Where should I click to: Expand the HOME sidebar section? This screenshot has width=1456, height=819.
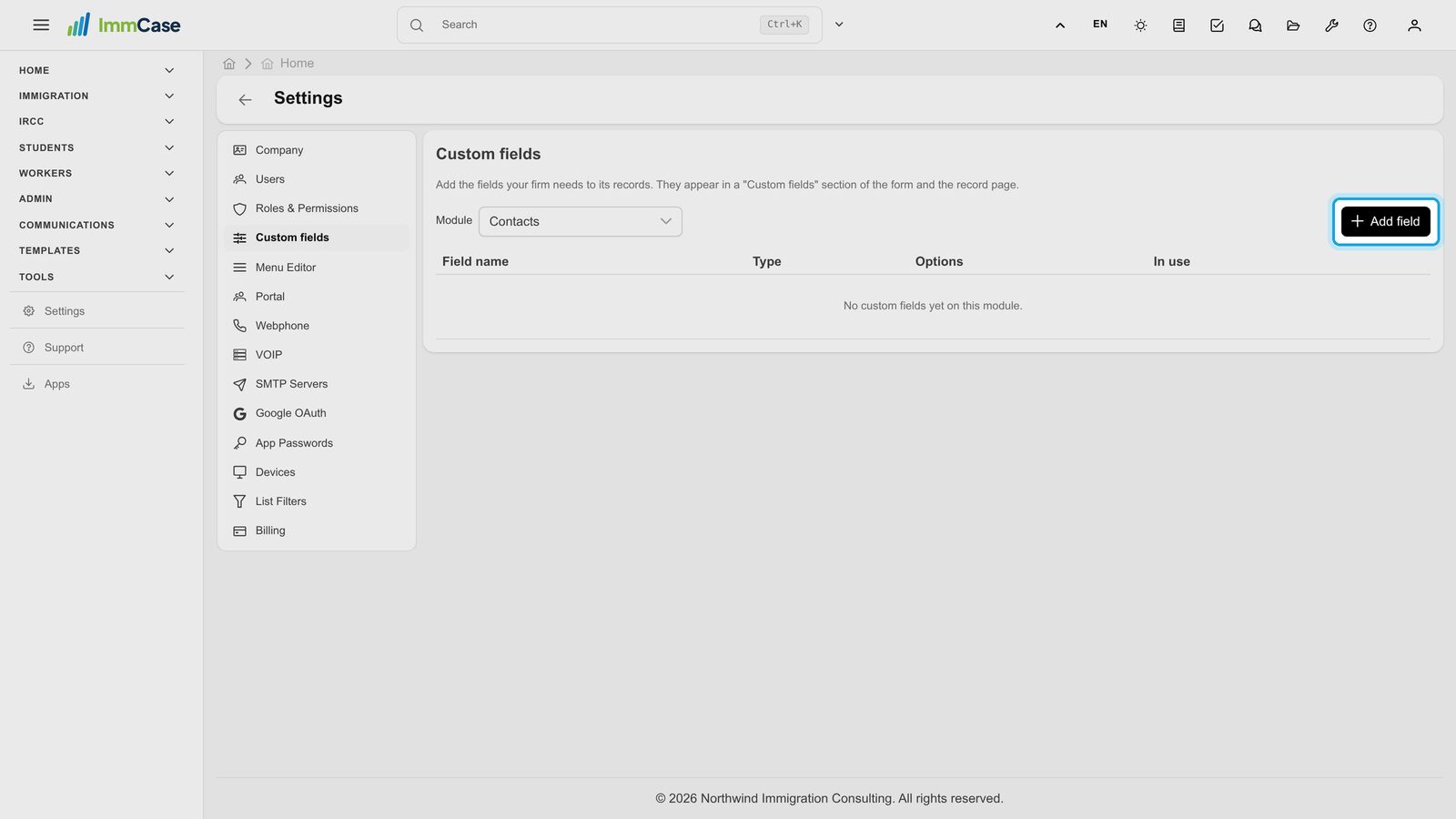tap(96, 70)
